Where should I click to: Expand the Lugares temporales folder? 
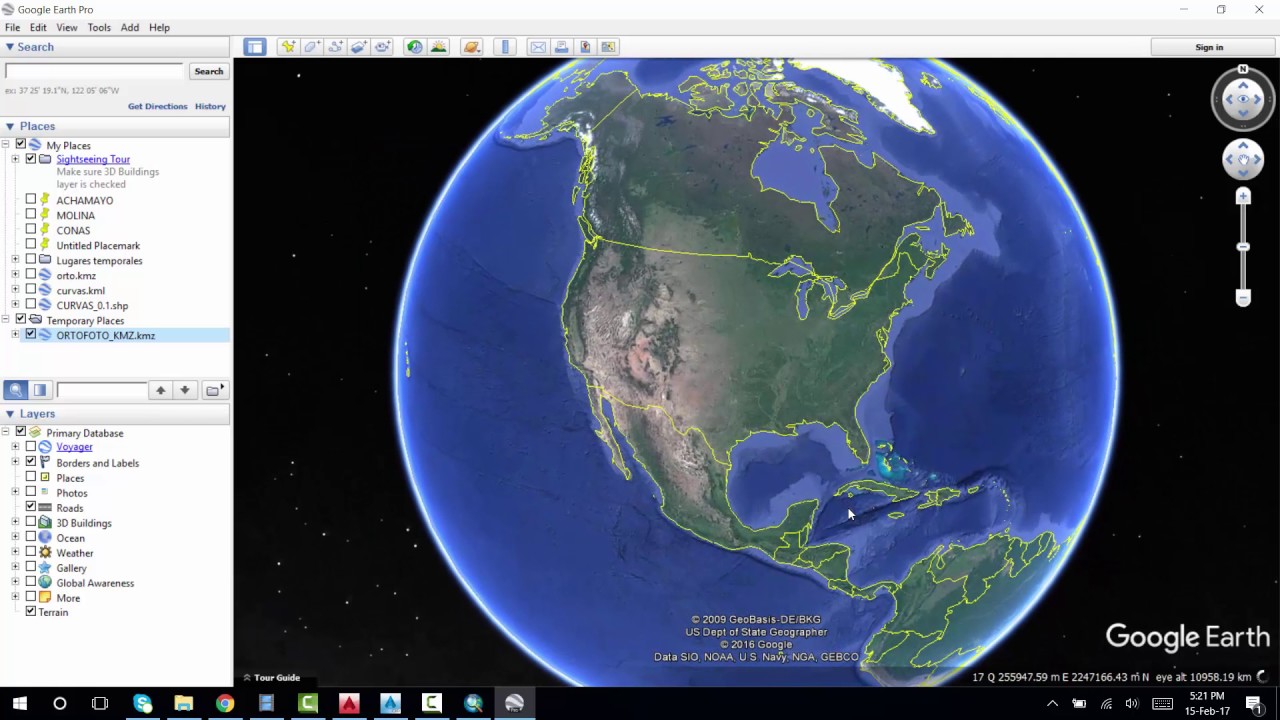[x=15, y=261]
